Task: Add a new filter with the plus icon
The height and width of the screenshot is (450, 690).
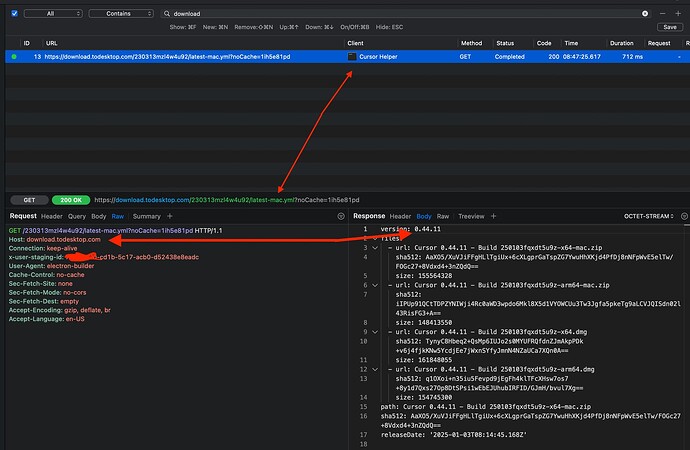Action: point(678,14)
